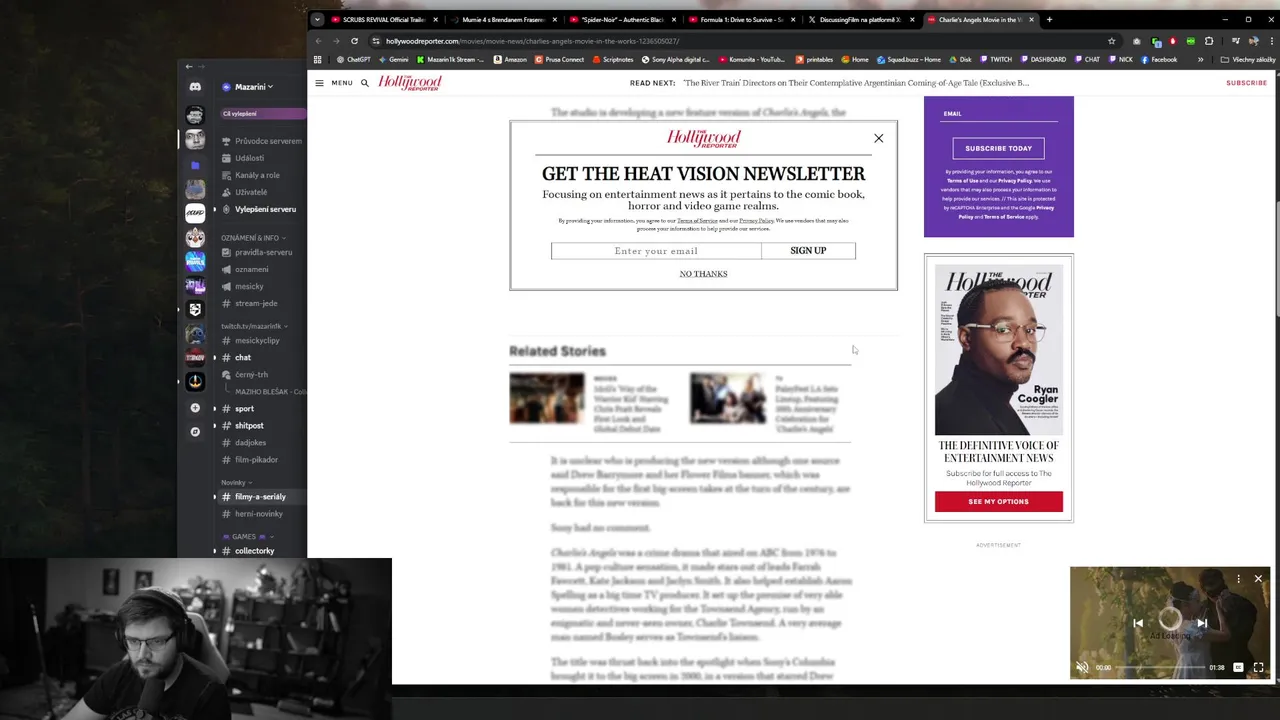Close the floating video player

click(1258, 579)
